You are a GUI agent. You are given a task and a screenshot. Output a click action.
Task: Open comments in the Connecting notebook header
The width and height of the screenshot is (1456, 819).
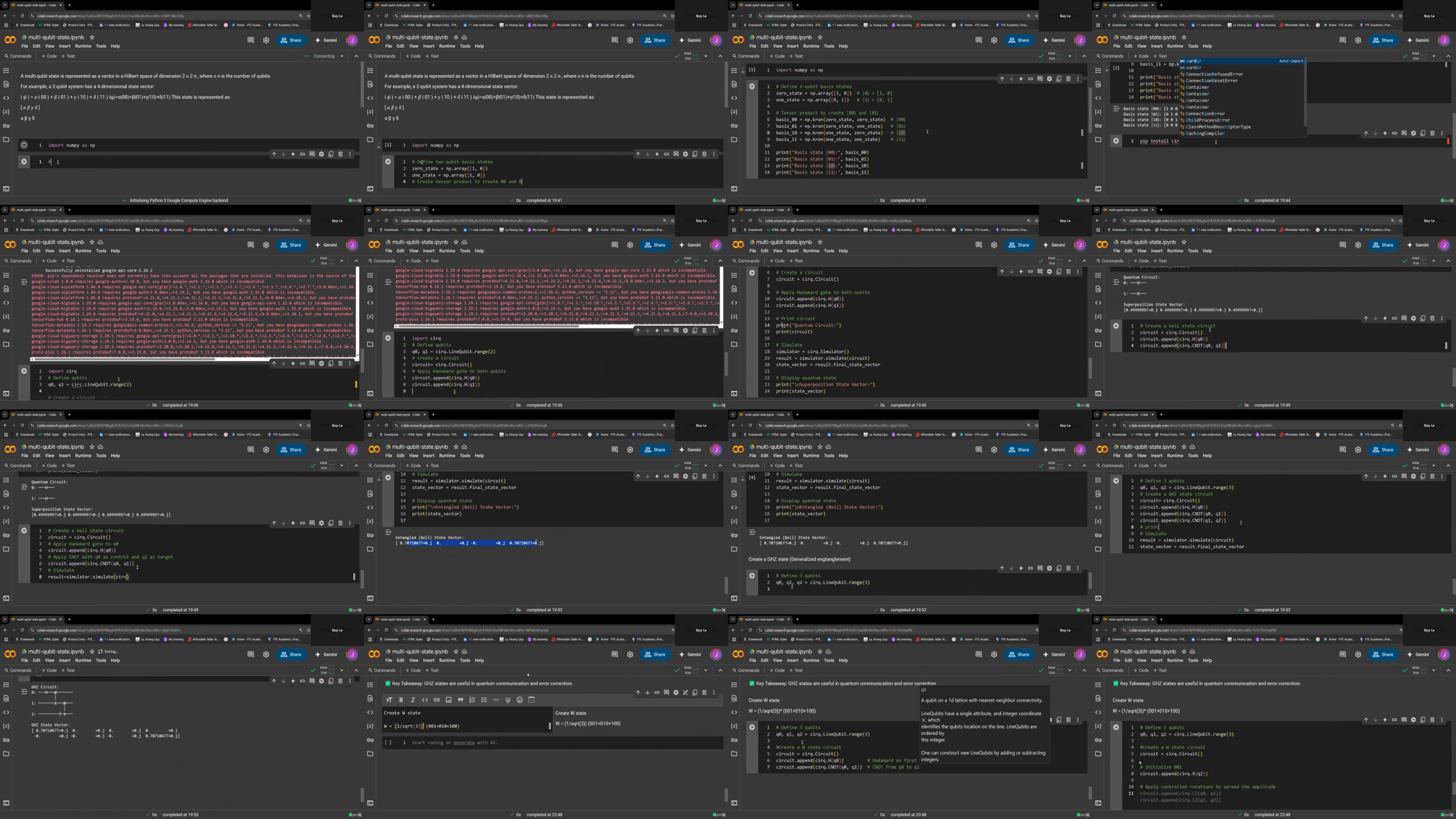[x=250, y=40]
